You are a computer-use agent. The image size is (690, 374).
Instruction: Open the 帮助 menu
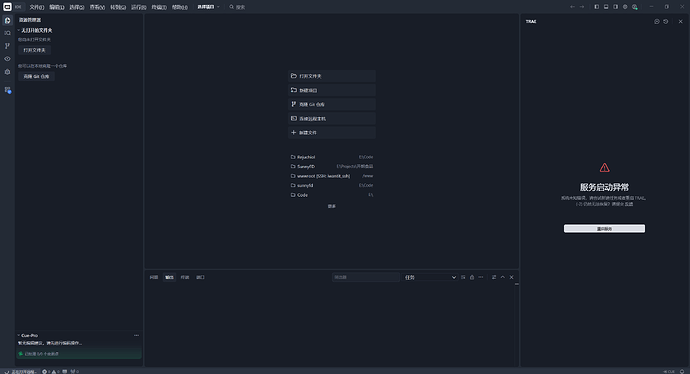180,7
